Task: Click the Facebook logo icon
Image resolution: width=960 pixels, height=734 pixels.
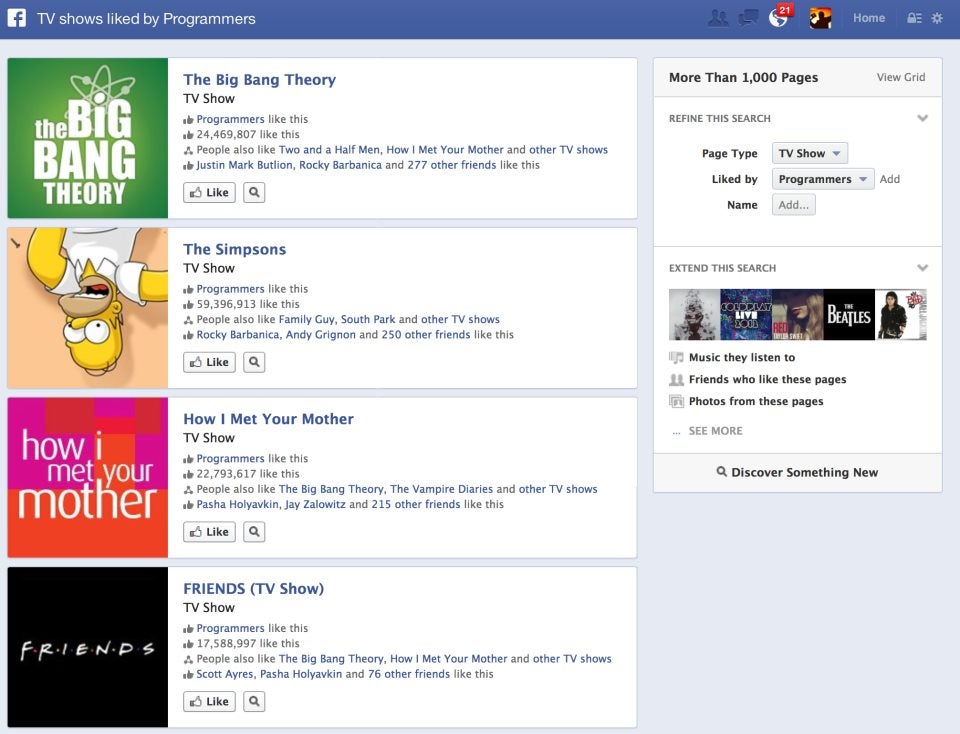Action: (x=17, y=18)
